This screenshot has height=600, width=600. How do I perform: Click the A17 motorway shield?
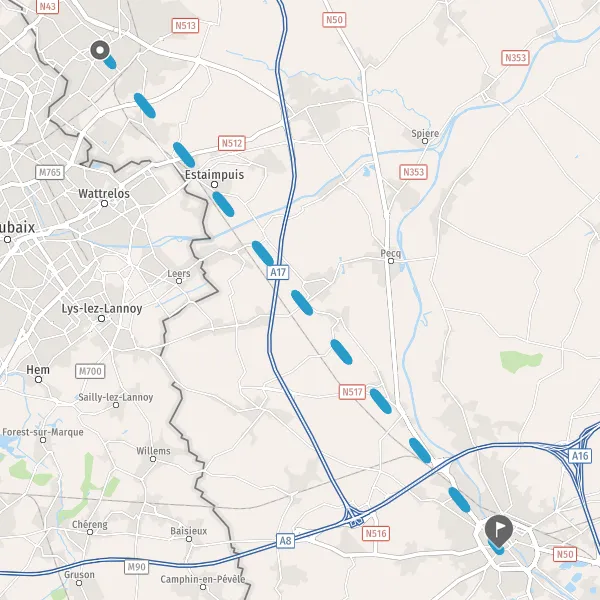pos(278,272)
